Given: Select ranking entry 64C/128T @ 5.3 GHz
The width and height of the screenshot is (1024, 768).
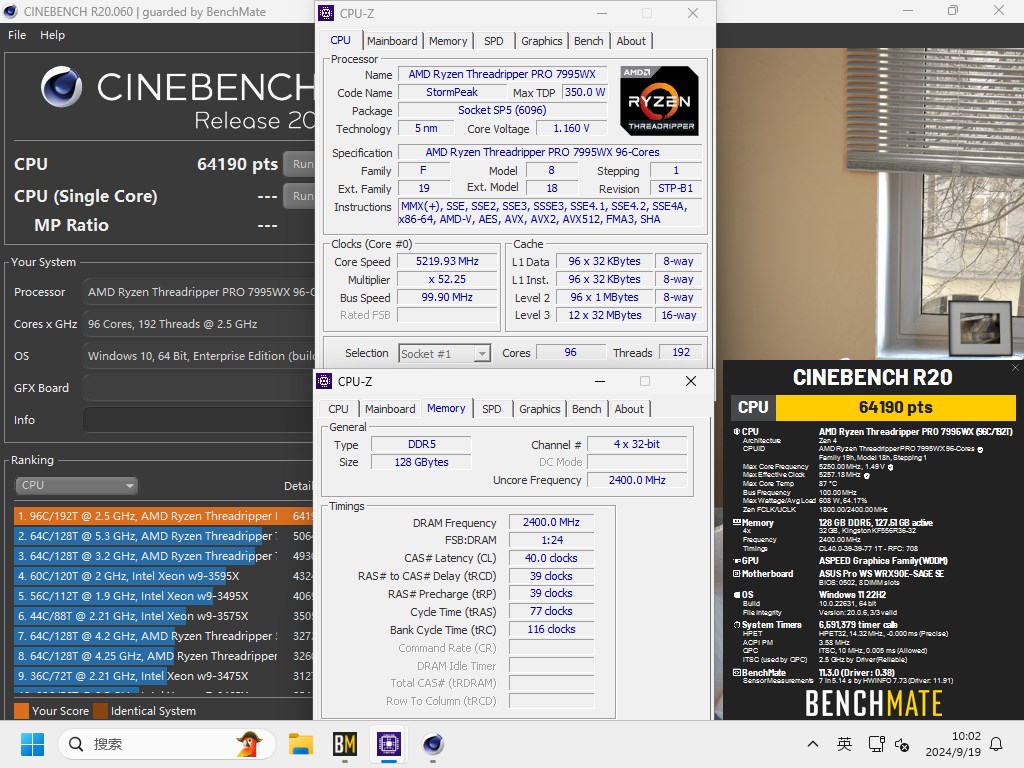Looking at the screenshot, I should pyautogui.click(x=163, y=536).
